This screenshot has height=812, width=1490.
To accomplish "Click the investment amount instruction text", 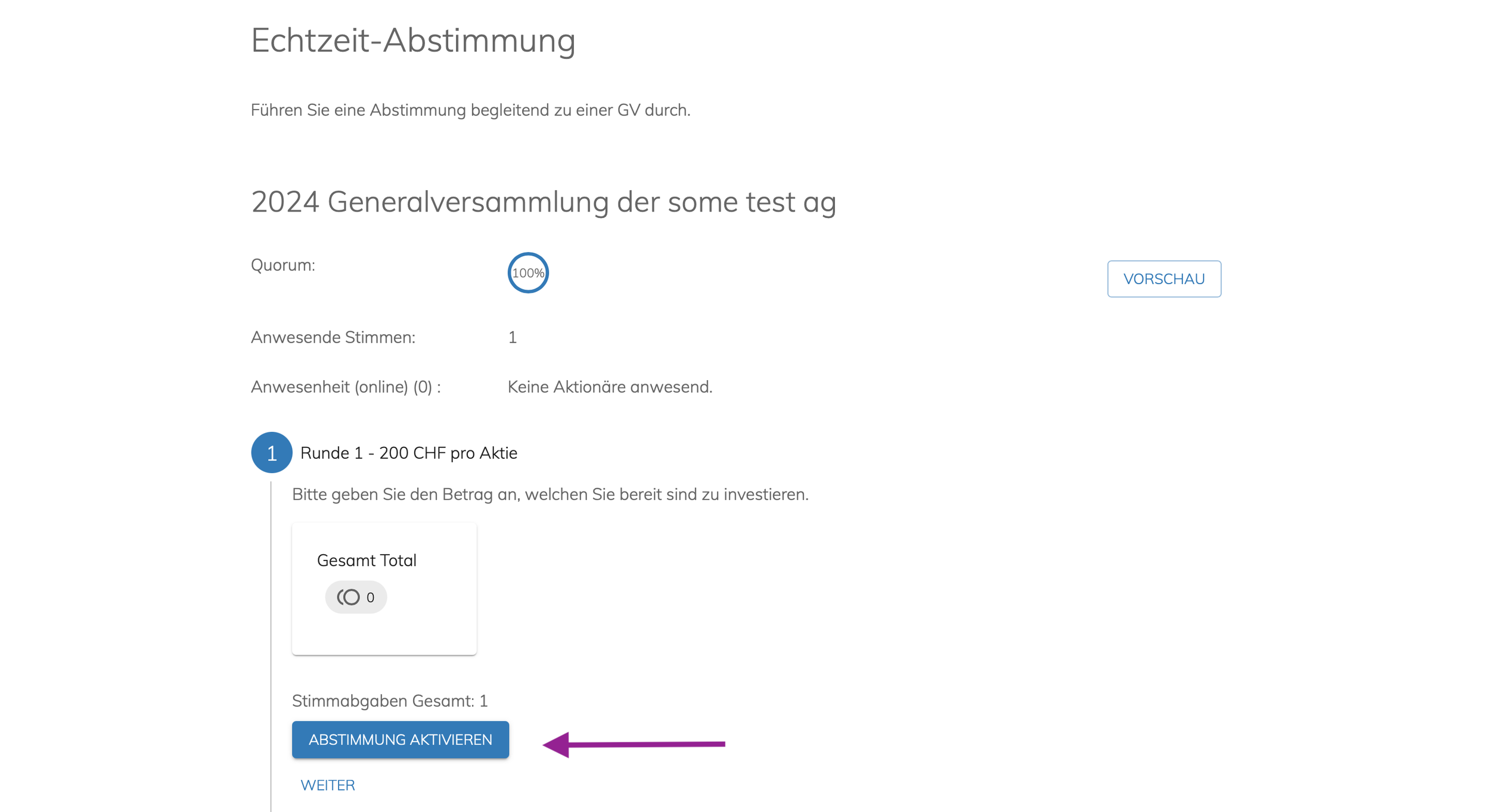I will (x=550, y=494).
